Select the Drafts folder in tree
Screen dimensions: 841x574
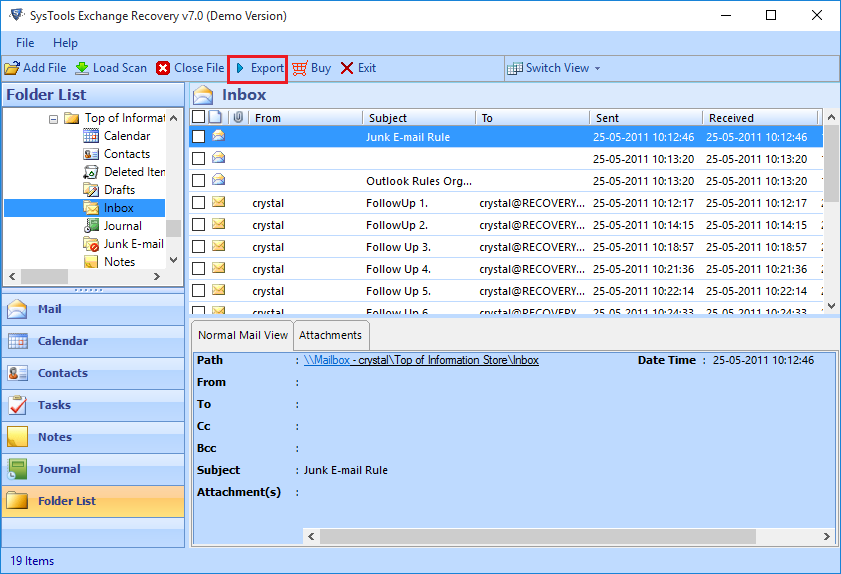[x=119, y=190]
